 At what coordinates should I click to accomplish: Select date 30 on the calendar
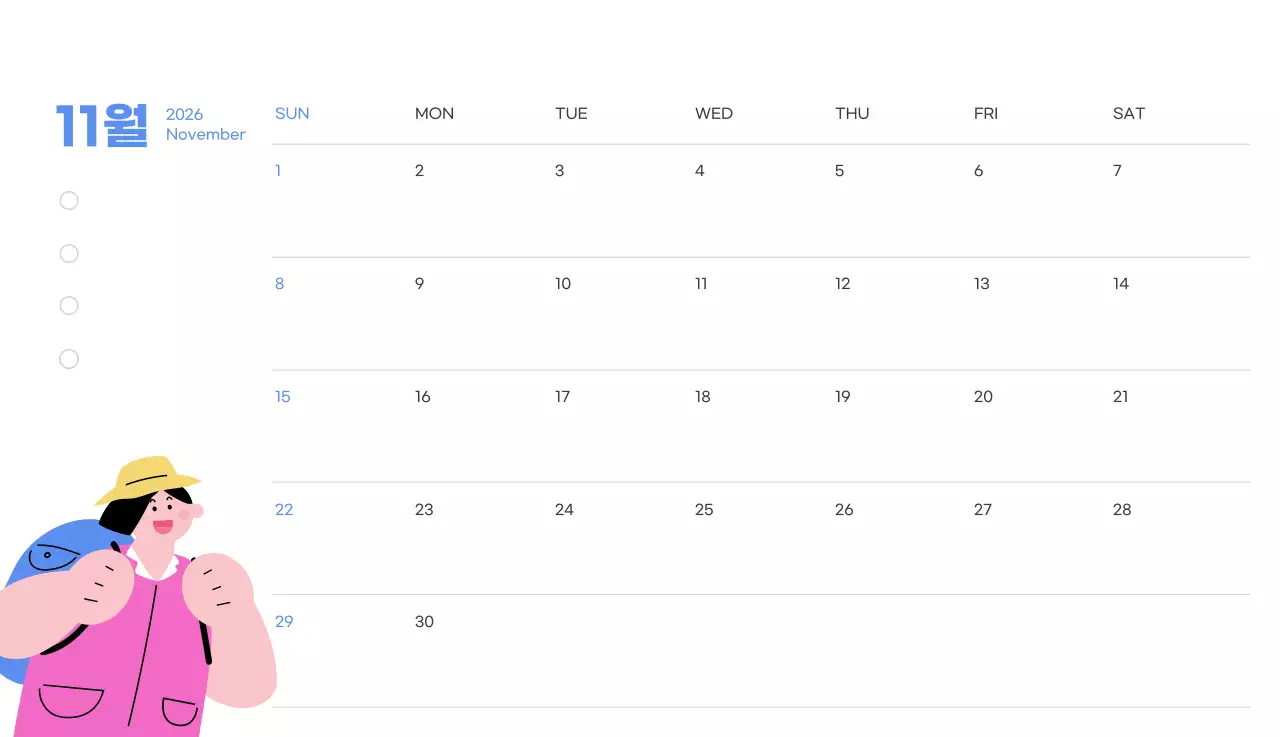tap(424, 622)
